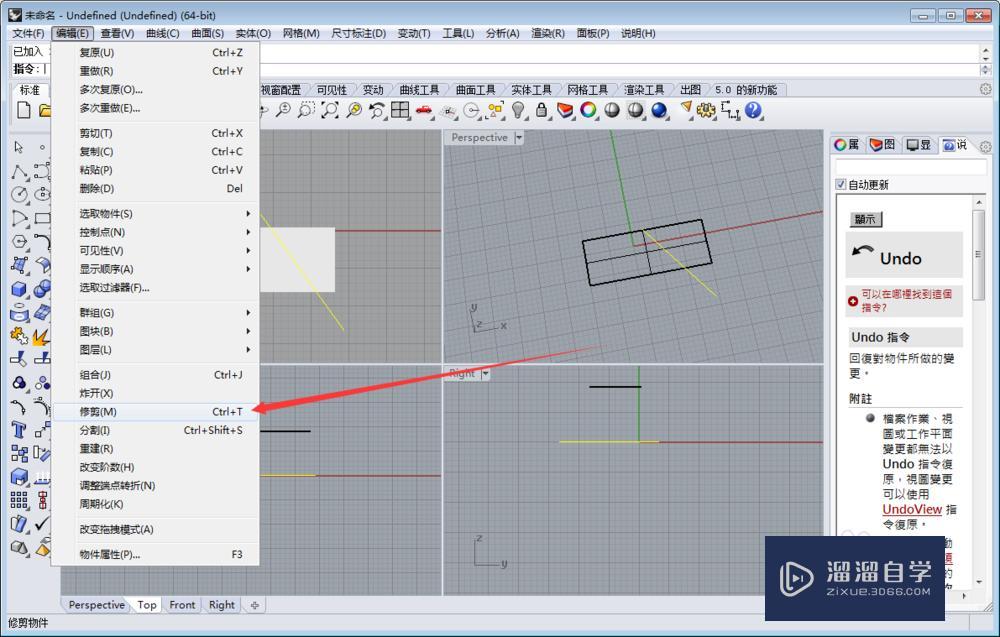Screen dimensions: 1000x637
Task: Select the Circle tool in sidebar
Action: (18, 194)
